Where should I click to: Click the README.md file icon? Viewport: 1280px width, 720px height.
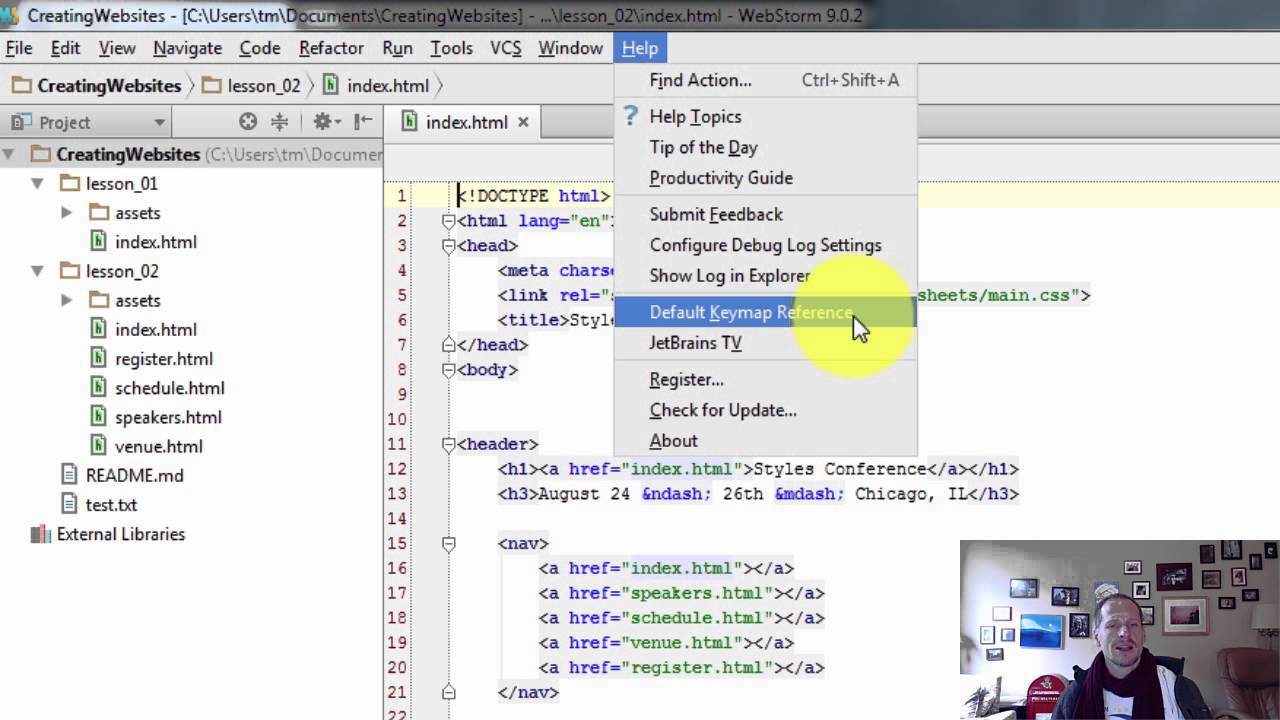(69, 475)
